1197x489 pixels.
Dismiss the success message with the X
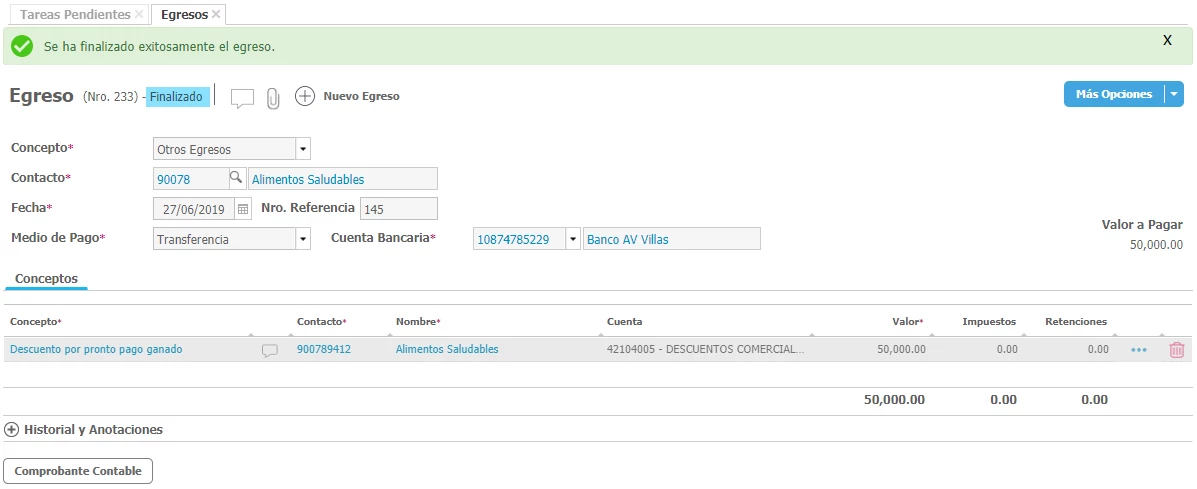tap(1167, 41)
